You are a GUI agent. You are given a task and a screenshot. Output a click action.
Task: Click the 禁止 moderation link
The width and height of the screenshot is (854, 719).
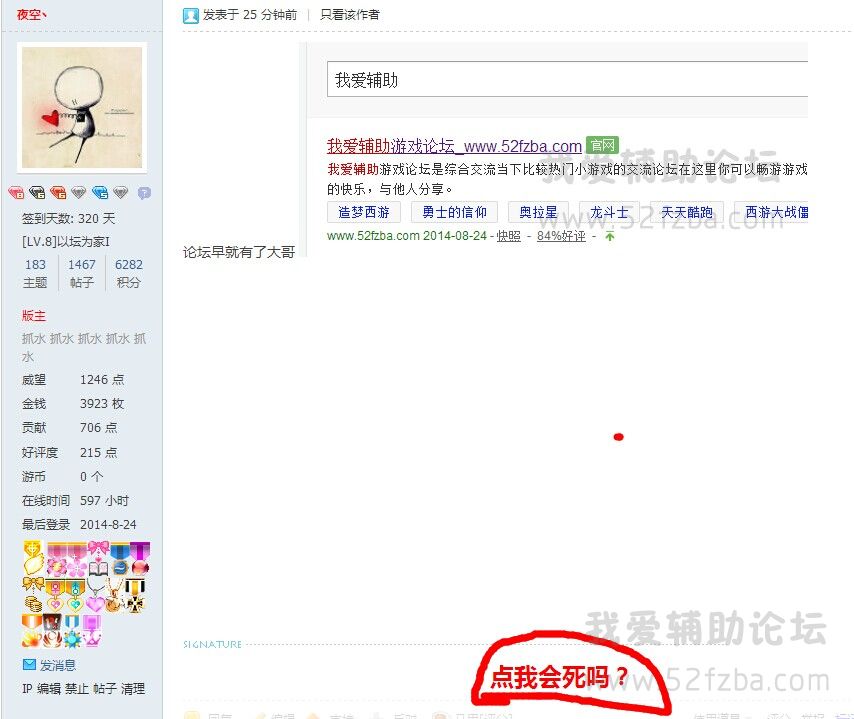pos(77,689)
